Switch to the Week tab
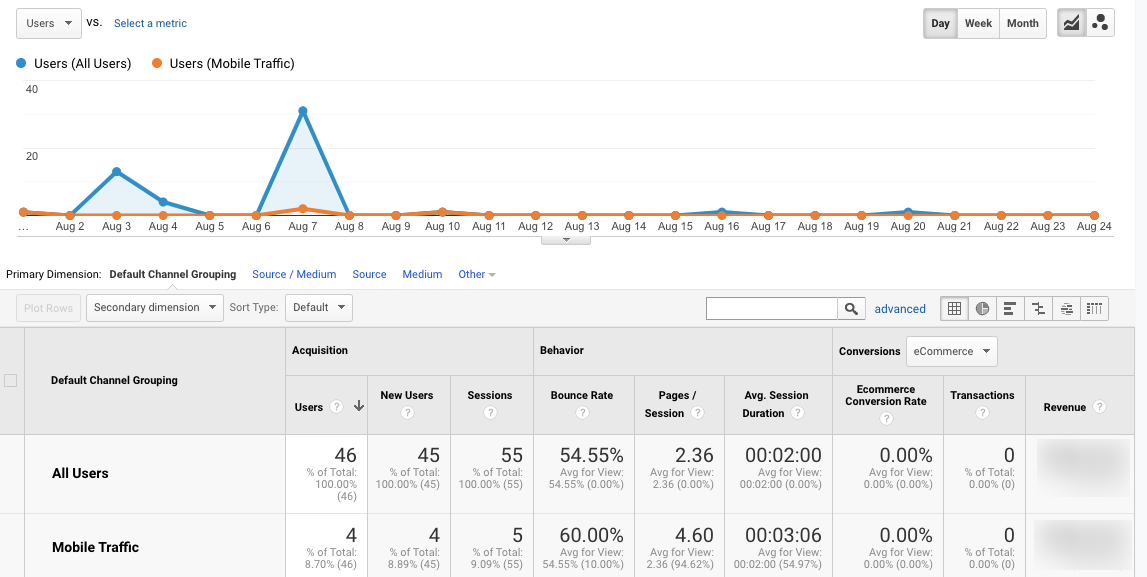This screenshot has width=1147, height=577. (x=978, y=22)
